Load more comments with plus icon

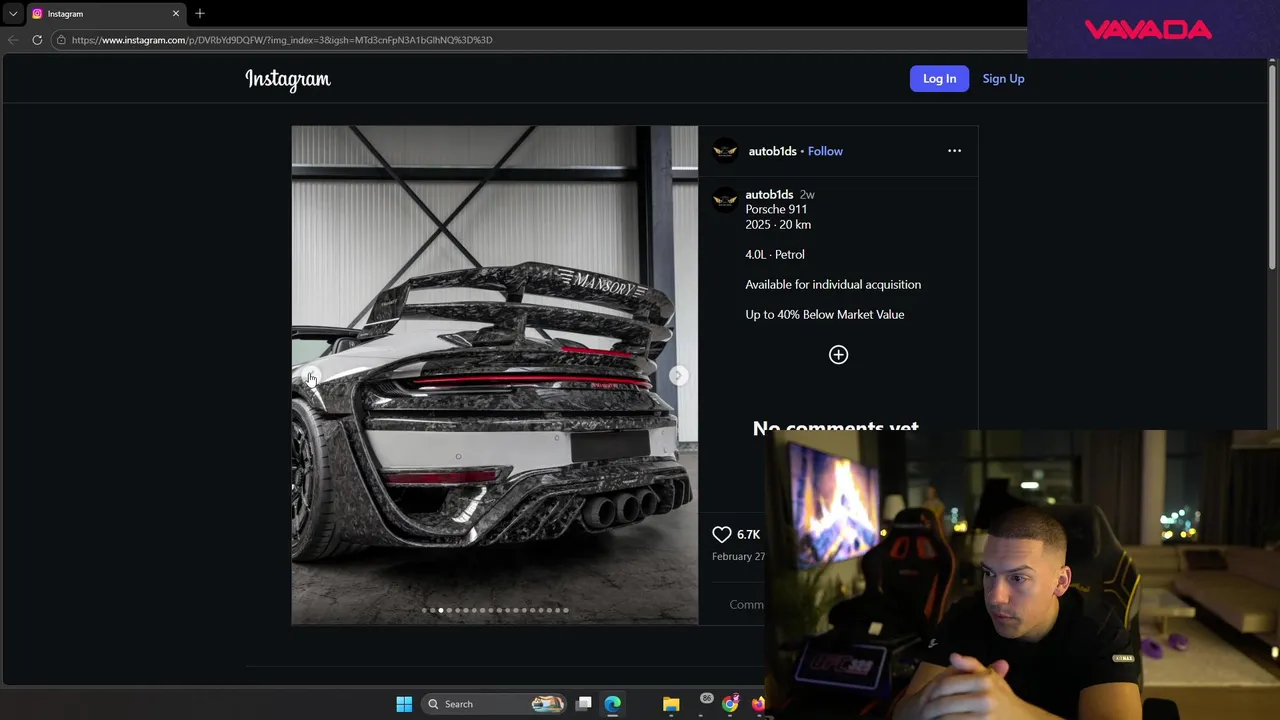[x=838, y=355]
